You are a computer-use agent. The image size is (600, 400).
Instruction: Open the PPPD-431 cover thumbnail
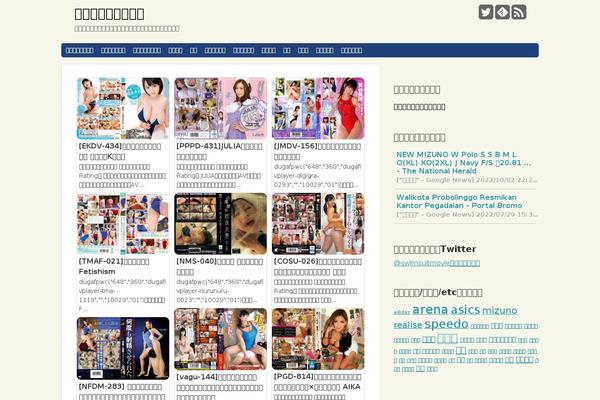tap(220, 108)
